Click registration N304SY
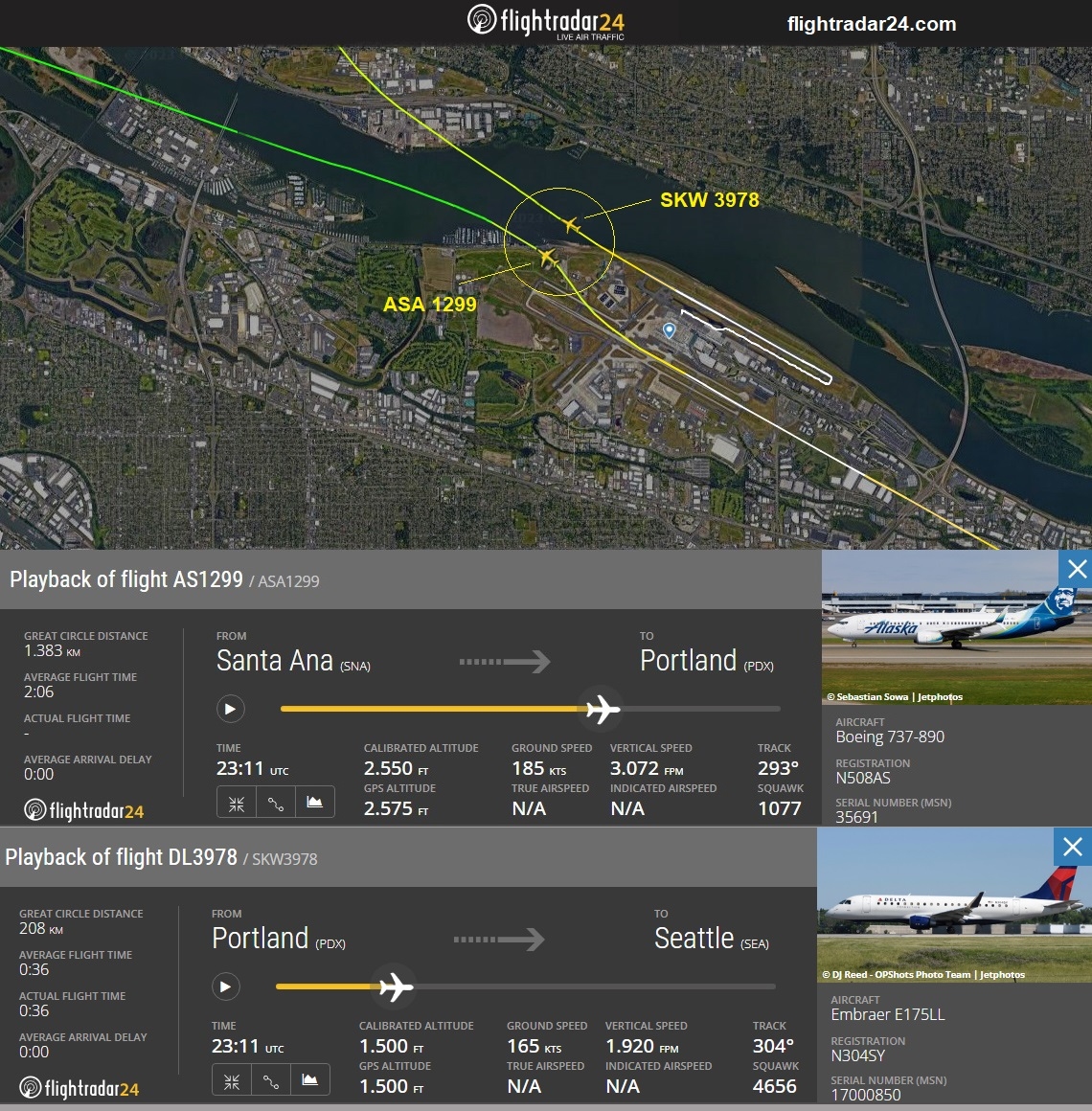 pyautogui.click(x=858, y=1055)
